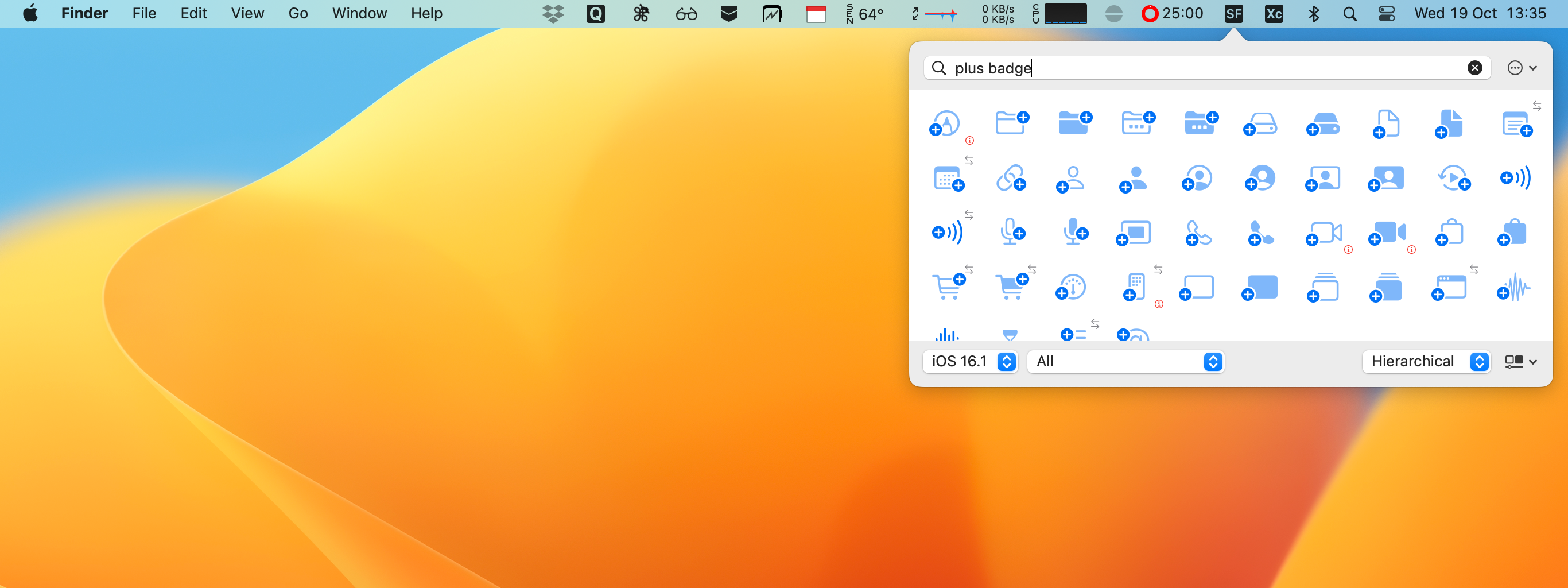Open the Window menu in menu bar
Image resolution: width=1568 pixels, height=588 pixels.
(359, 13)
